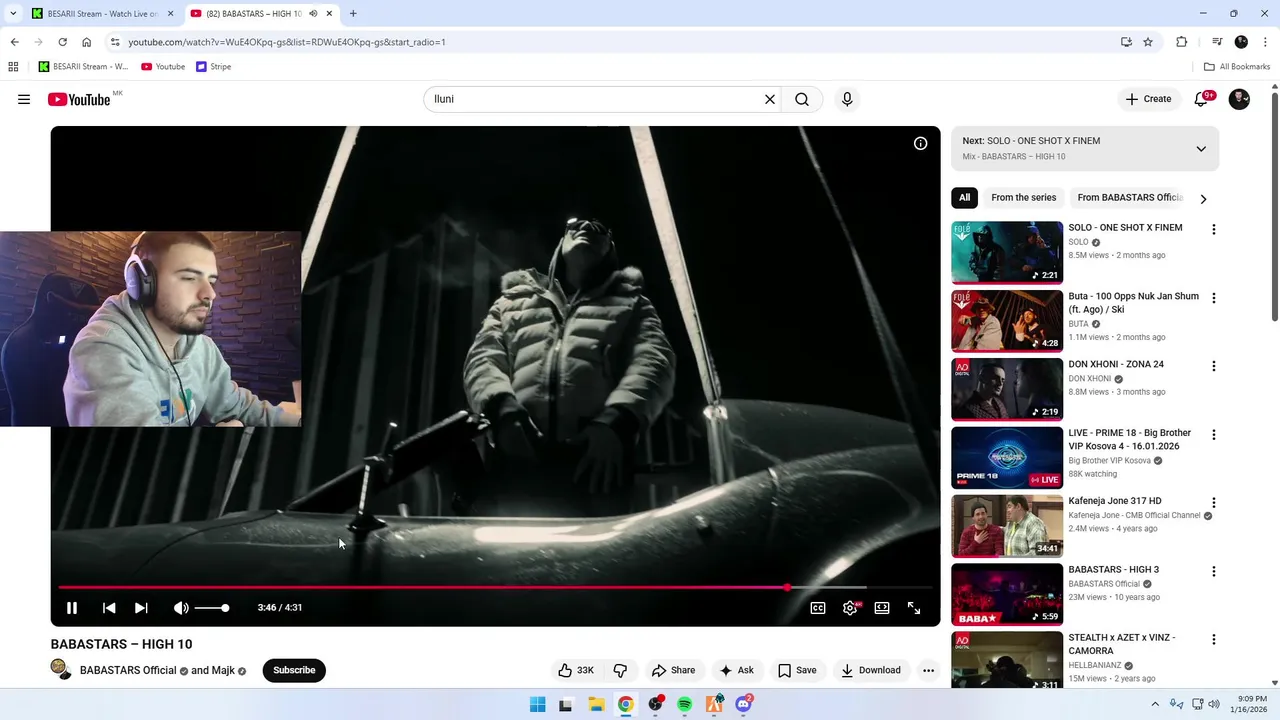
Task: Go to the YouTube home logo
Action: tap(80, 99)
